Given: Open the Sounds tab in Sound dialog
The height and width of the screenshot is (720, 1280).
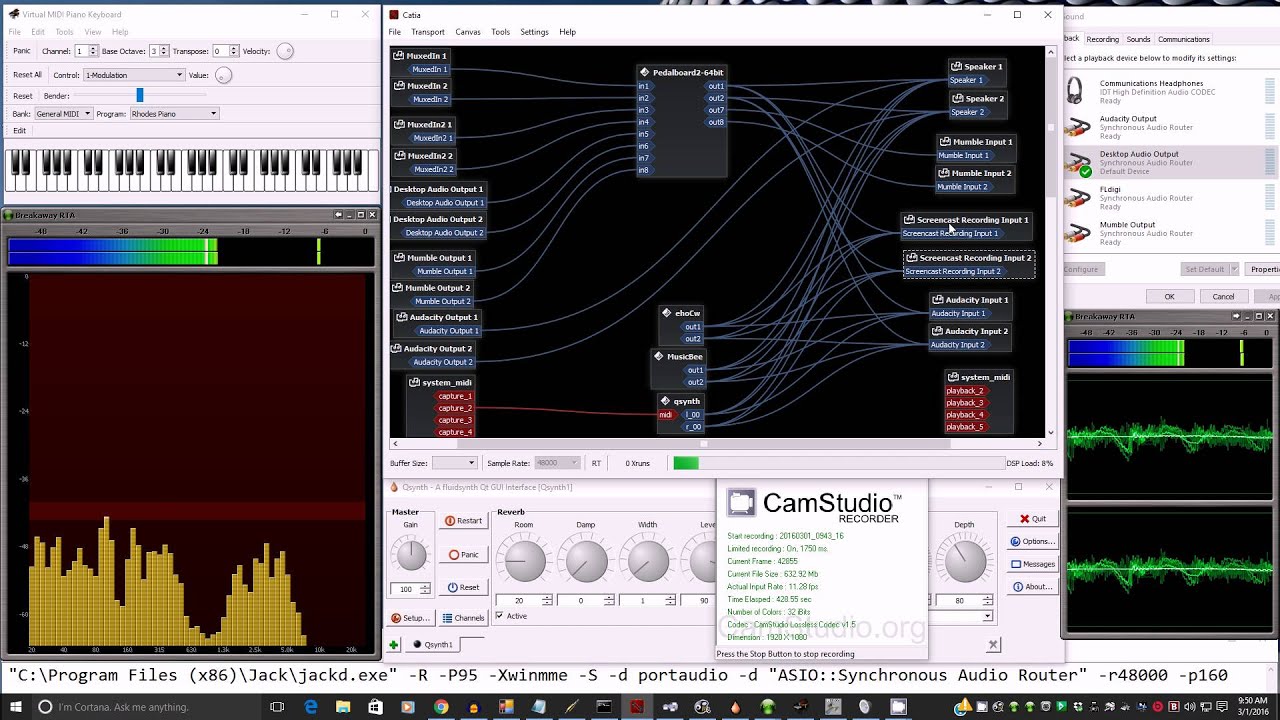Looking at the screenshot, I should coord(1138,39).
